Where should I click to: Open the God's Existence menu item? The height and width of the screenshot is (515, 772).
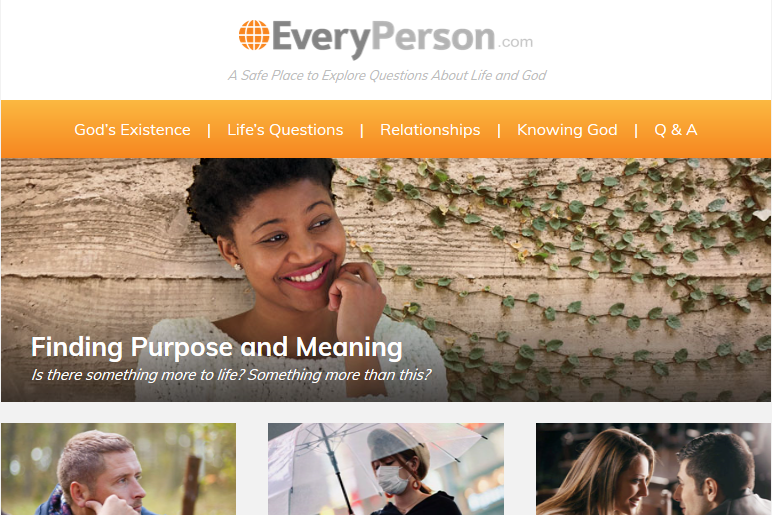pos(132,129)
